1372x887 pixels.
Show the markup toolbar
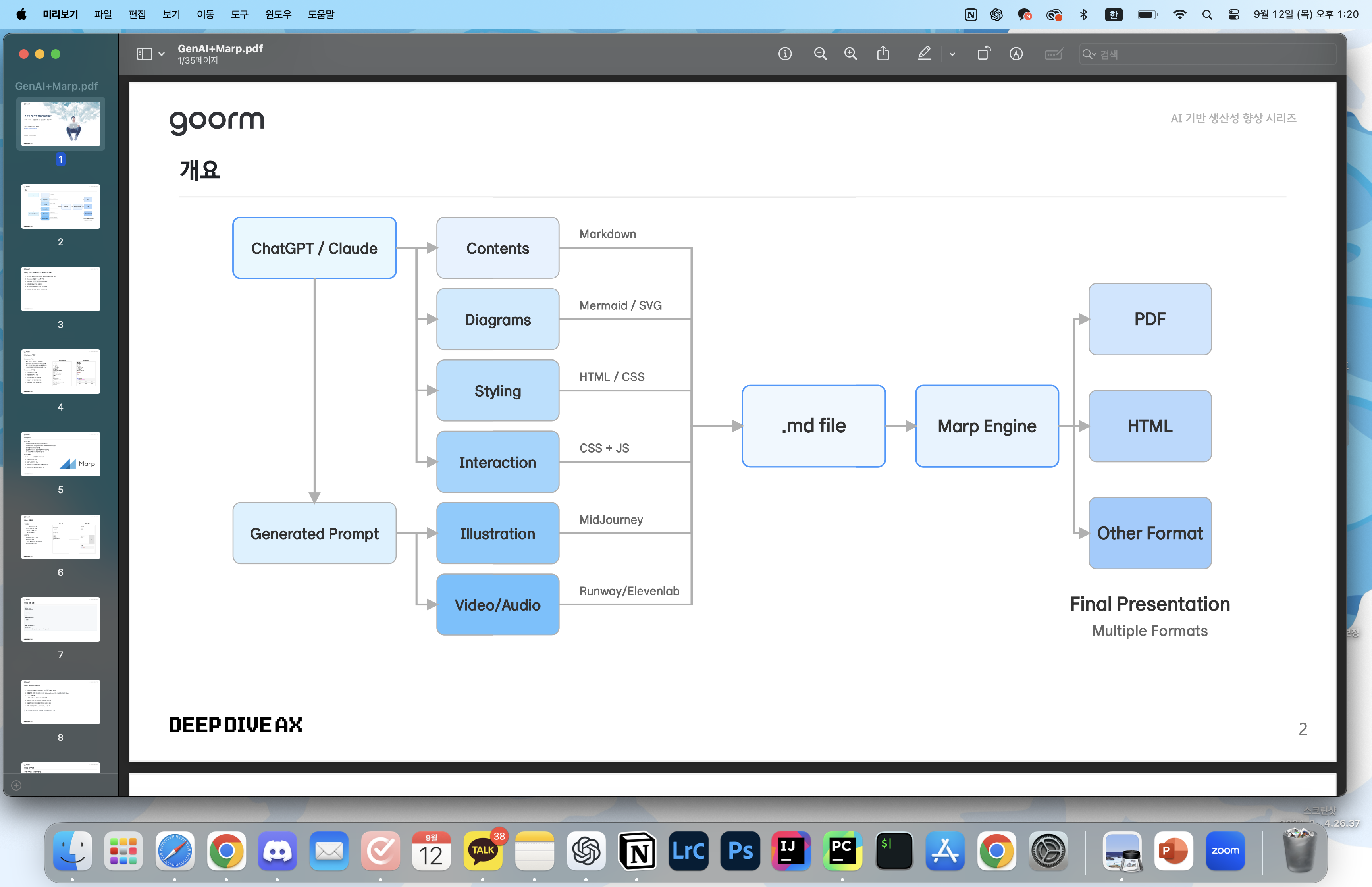(1016, 54)
